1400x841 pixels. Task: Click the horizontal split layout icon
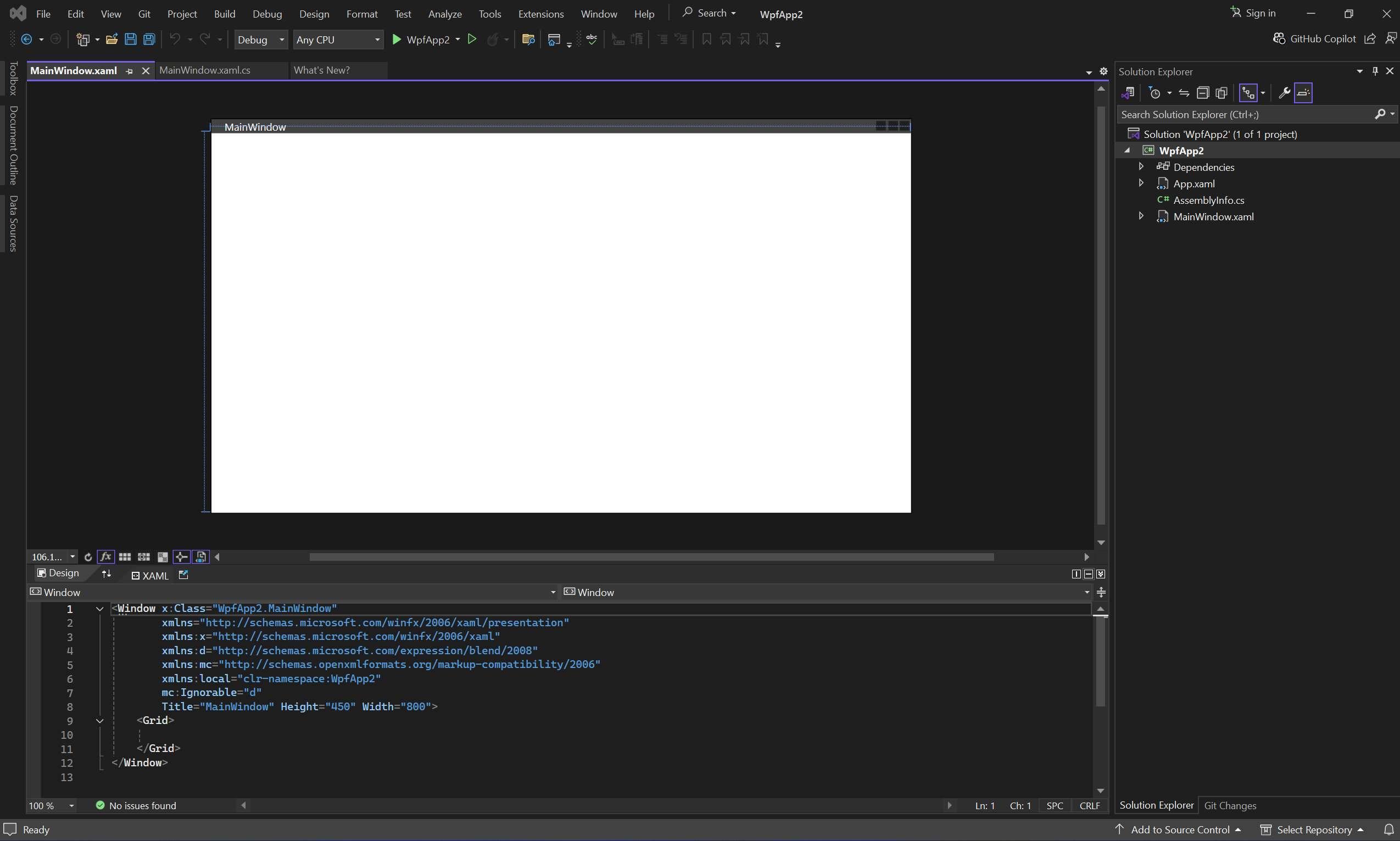pos(1088,574)
